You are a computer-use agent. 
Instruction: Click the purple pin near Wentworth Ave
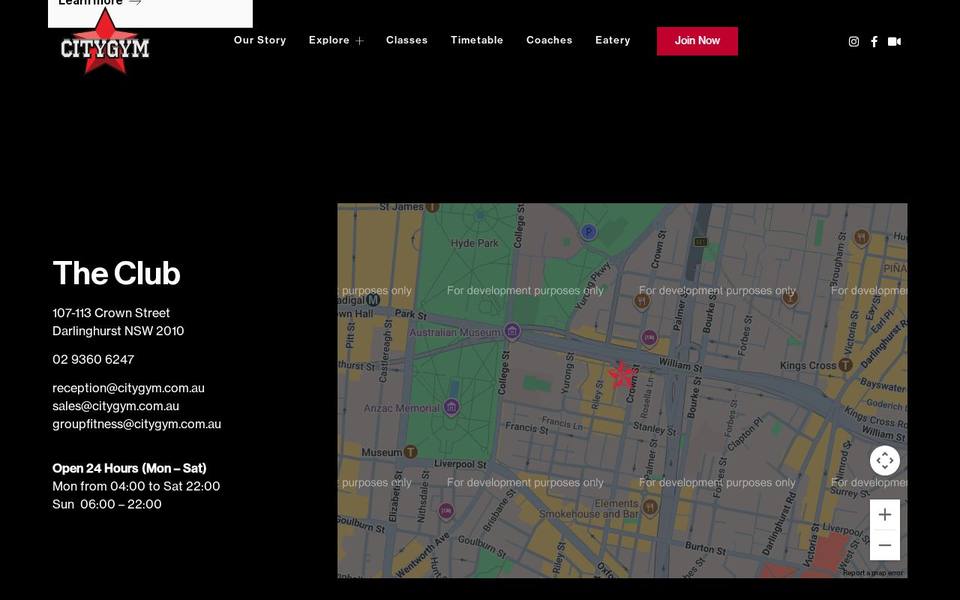[446, 511]
